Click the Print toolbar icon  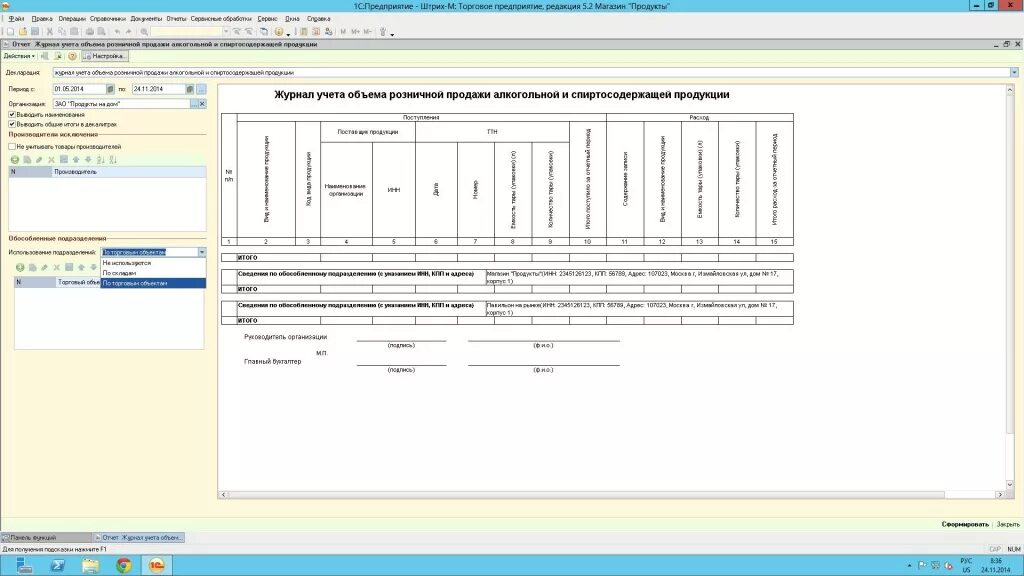coord(90,31)
